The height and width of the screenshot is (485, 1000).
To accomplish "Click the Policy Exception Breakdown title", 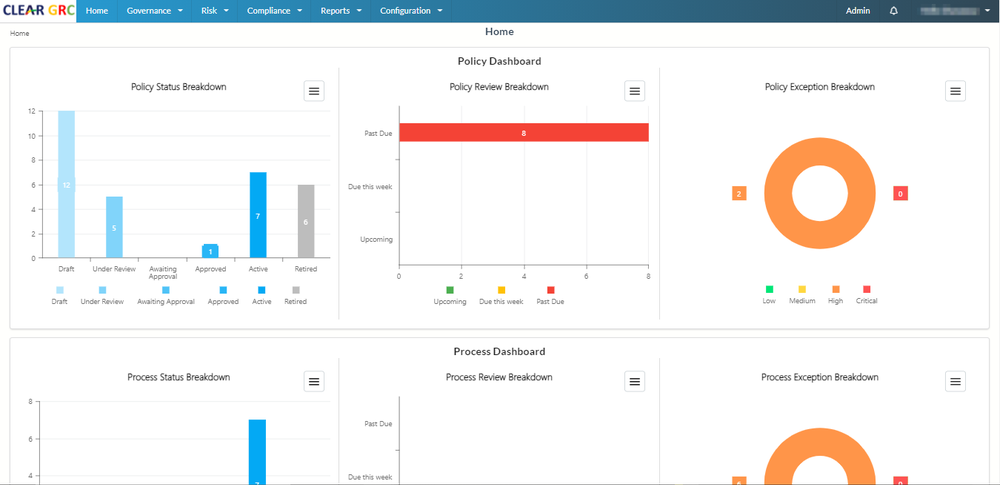I will point(820,87).
